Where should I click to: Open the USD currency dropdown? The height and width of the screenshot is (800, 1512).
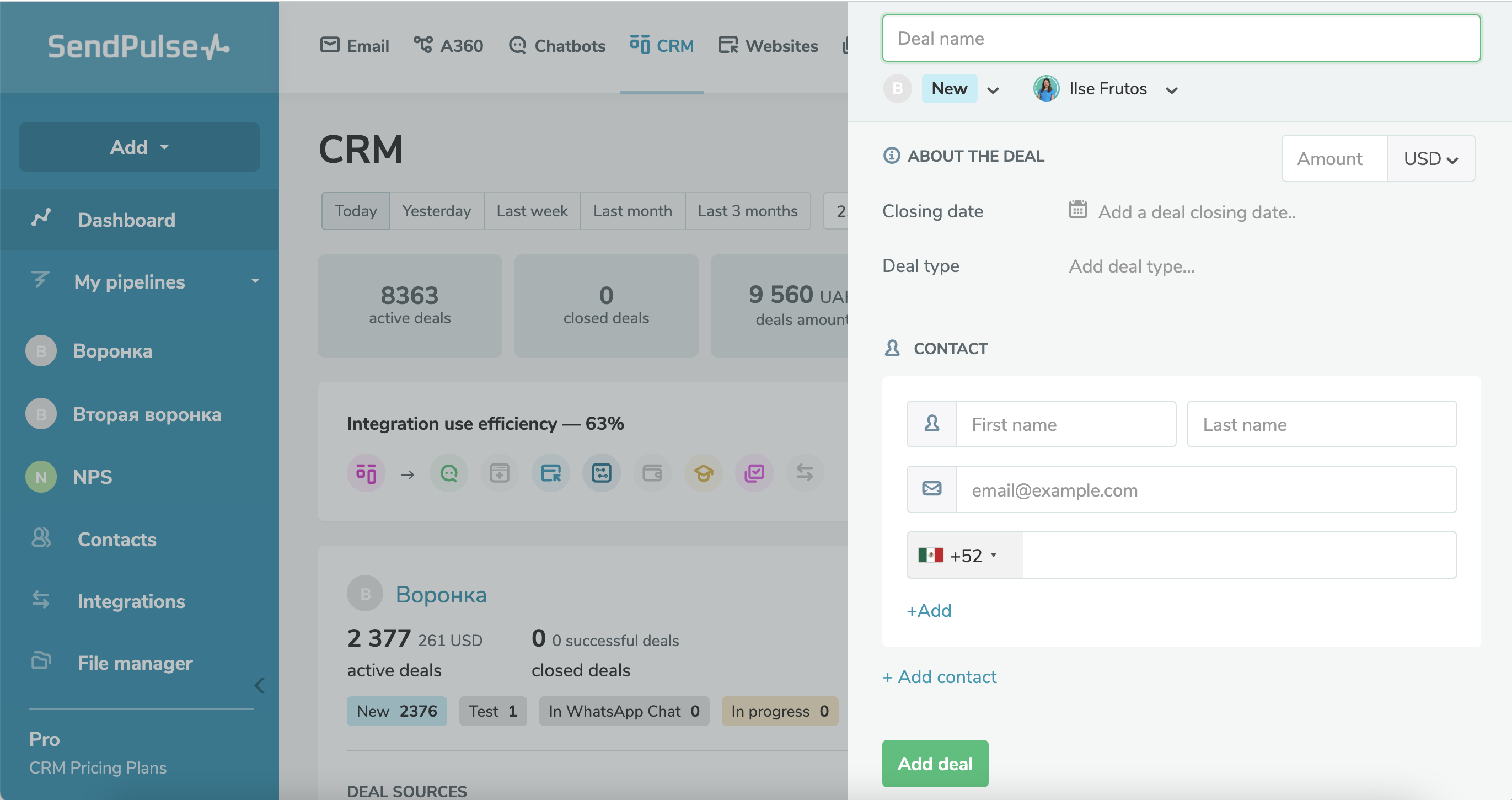tap(1430, 158)
